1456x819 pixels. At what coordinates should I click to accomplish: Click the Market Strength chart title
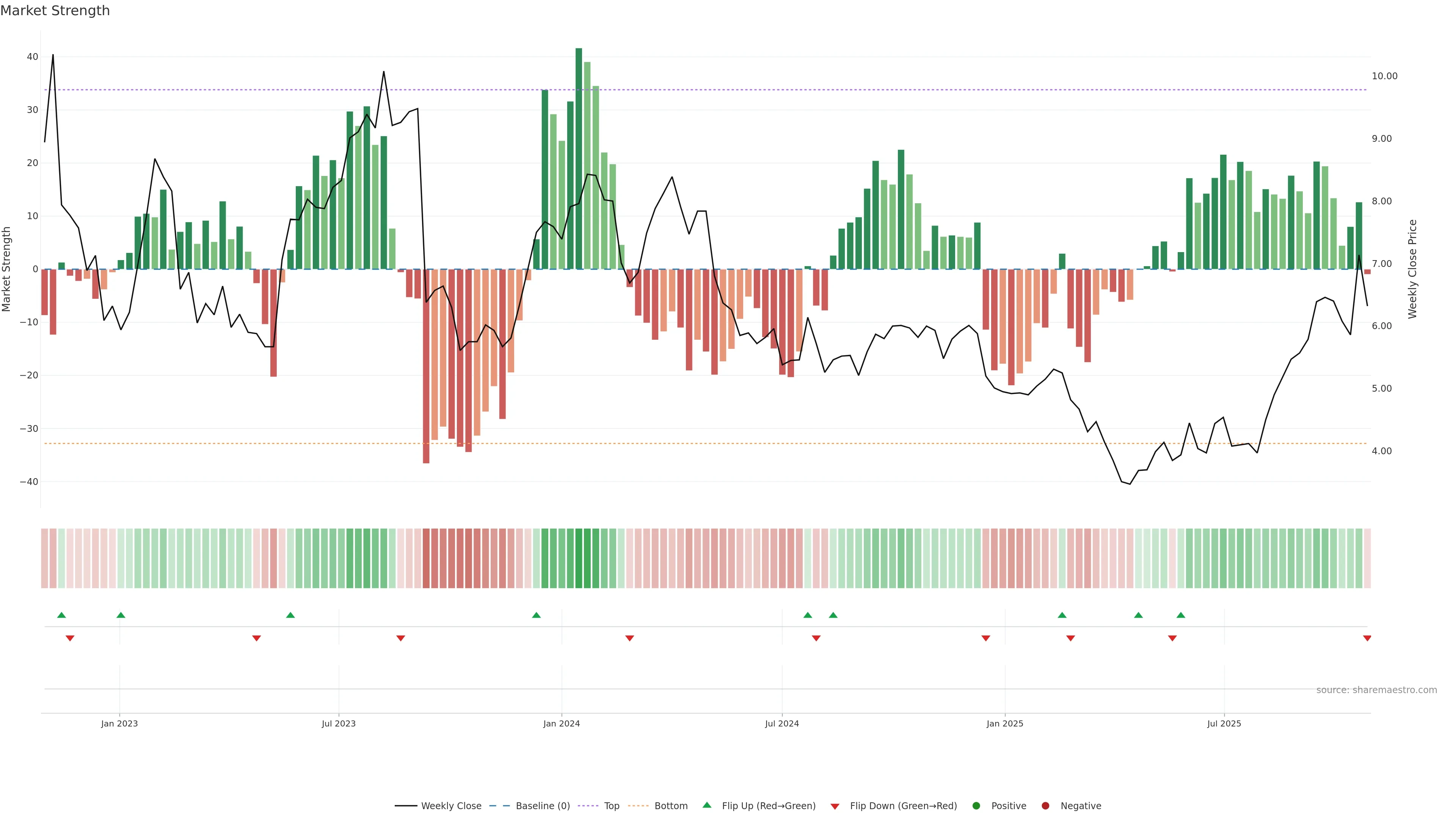(55, 11)
